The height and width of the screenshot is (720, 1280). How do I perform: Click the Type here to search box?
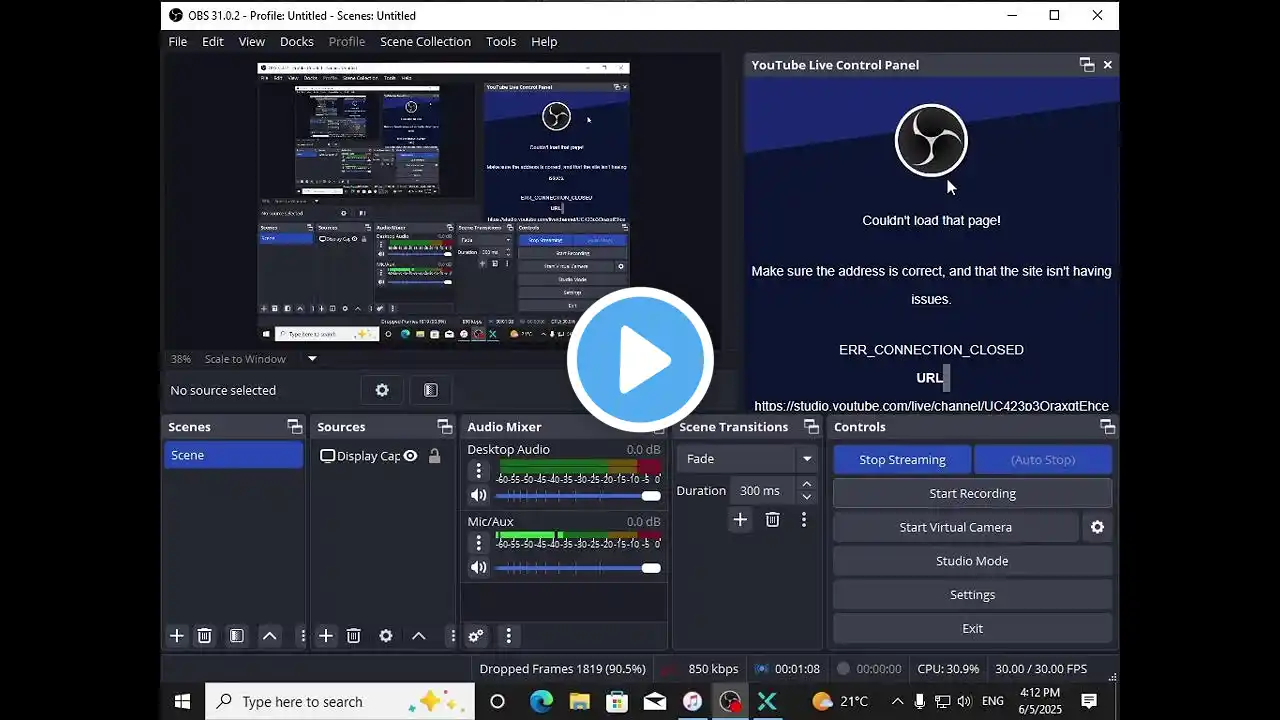[x=340, y=701]
